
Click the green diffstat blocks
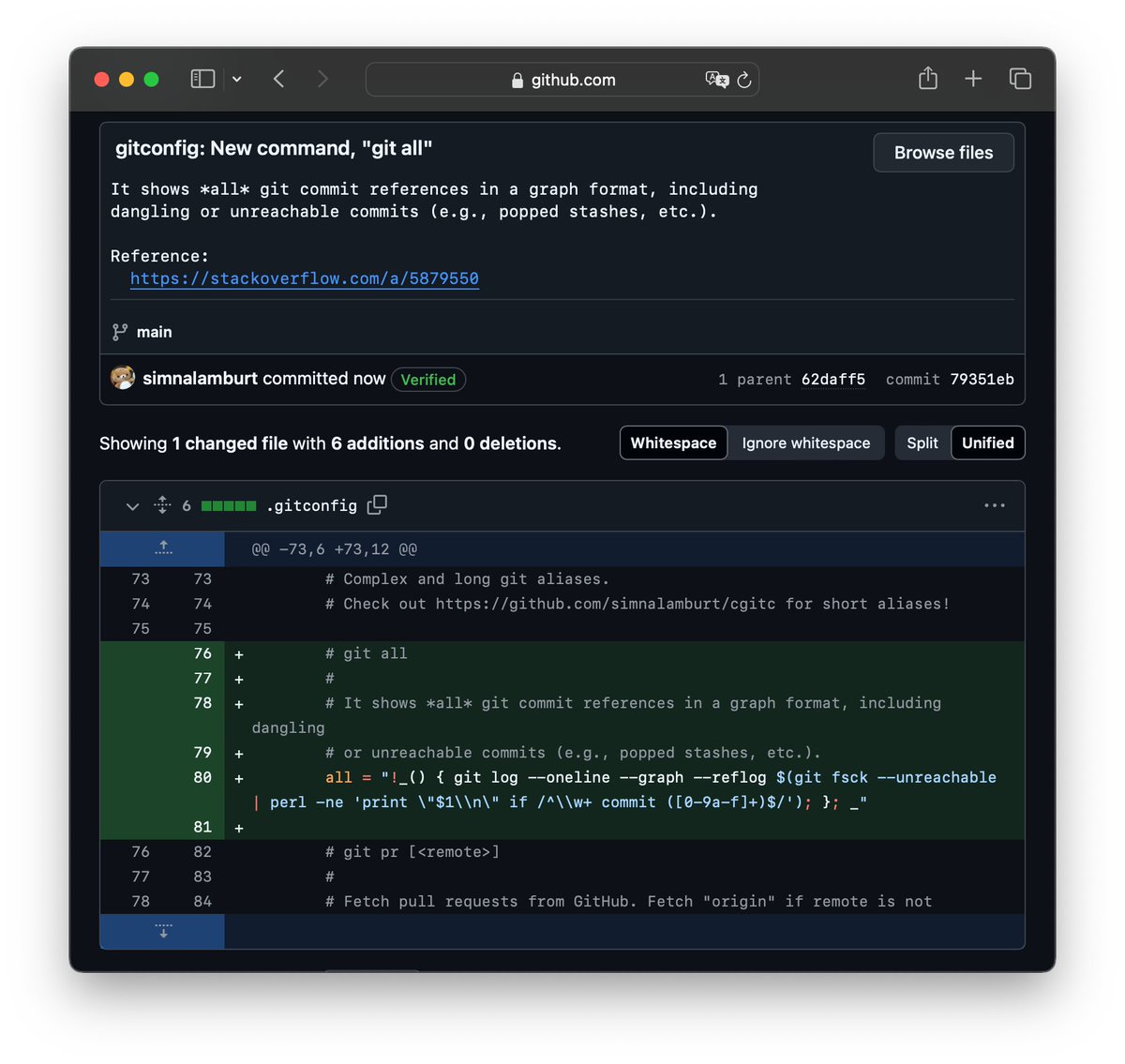point(229,506)
